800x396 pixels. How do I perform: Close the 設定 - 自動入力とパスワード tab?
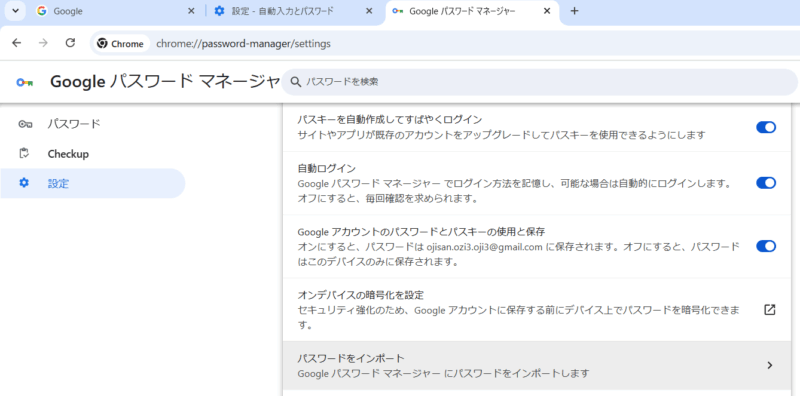coord(369,11)
